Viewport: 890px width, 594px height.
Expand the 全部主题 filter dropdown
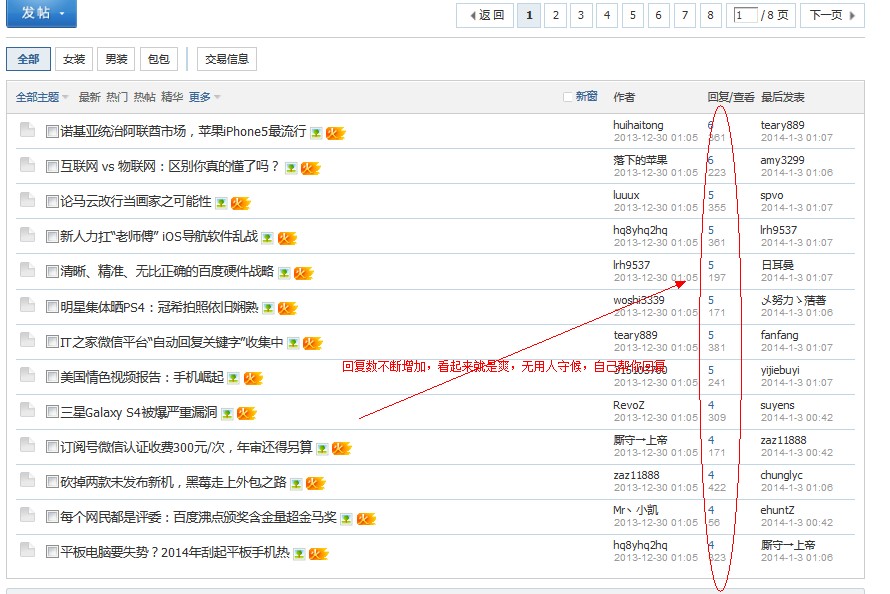point(42,97)
